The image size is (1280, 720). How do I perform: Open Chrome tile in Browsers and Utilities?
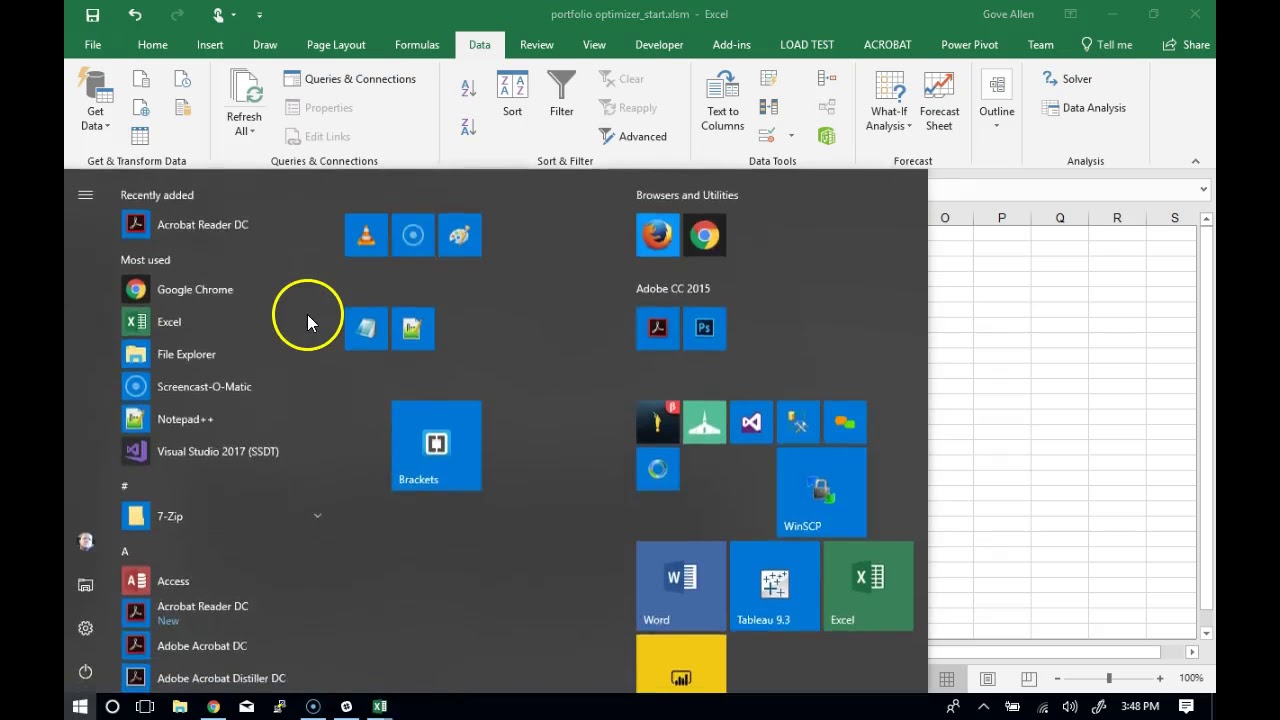pyautogui.click(x=704, y=235)
